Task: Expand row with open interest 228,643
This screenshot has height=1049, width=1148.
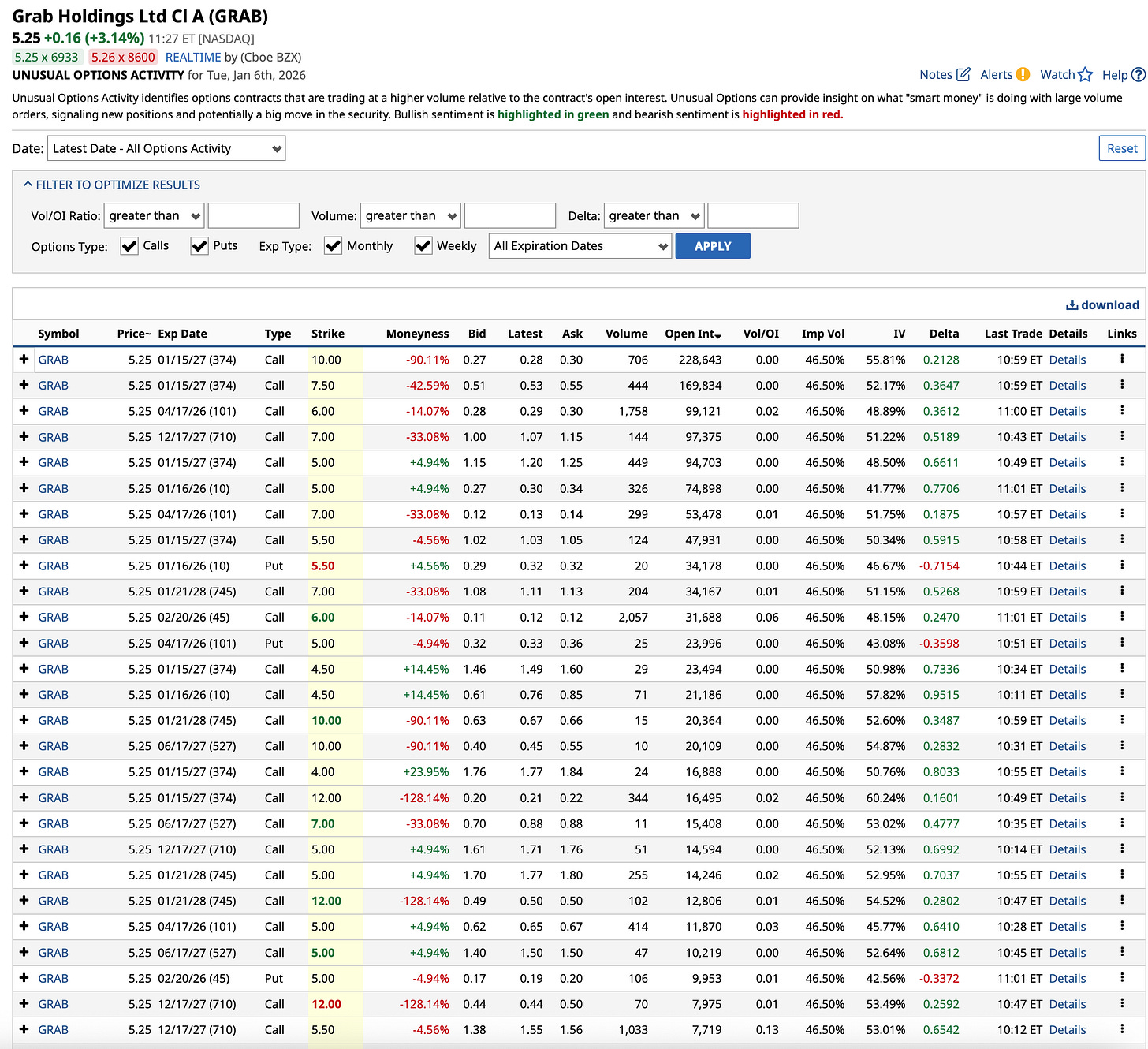Action: click(x=24, y=359)
